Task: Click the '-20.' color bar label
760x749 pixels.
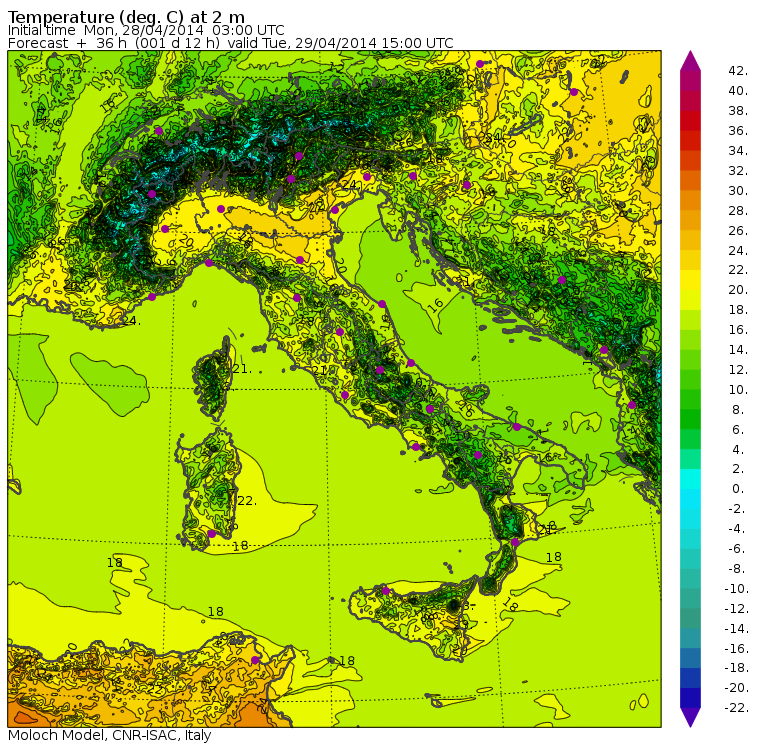Action: pyautogui.click(x=736, y=688)
